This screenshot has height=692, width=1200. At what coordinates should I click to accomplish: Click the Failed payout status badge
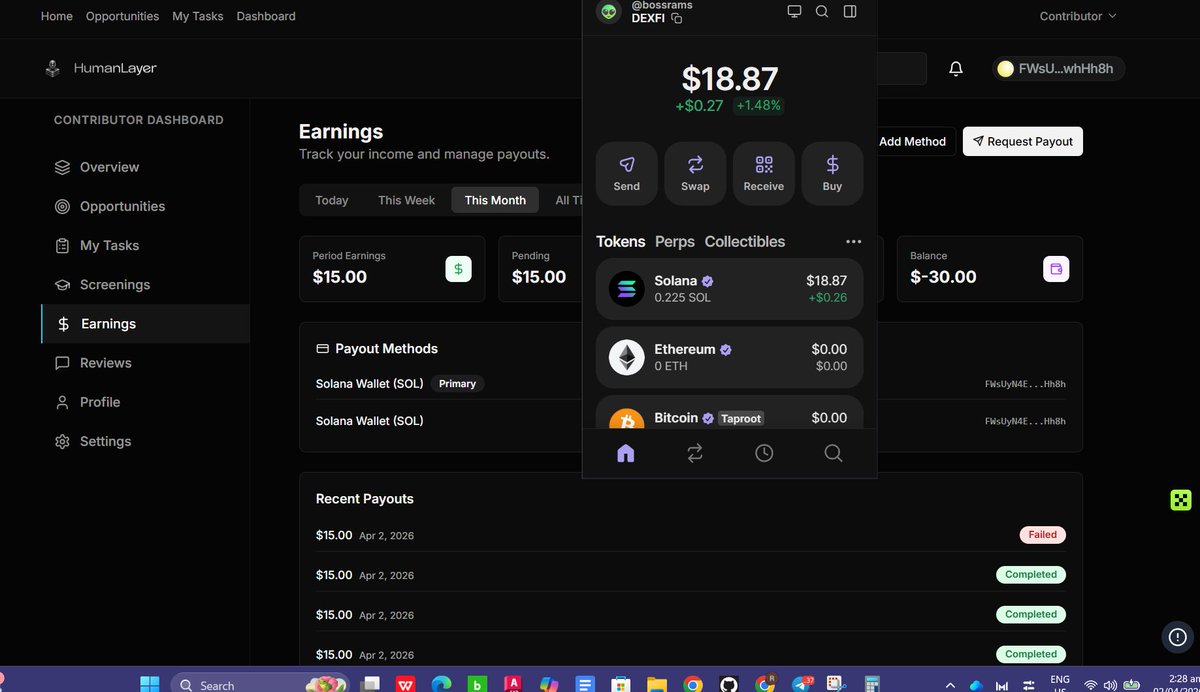click(1043, 535)
